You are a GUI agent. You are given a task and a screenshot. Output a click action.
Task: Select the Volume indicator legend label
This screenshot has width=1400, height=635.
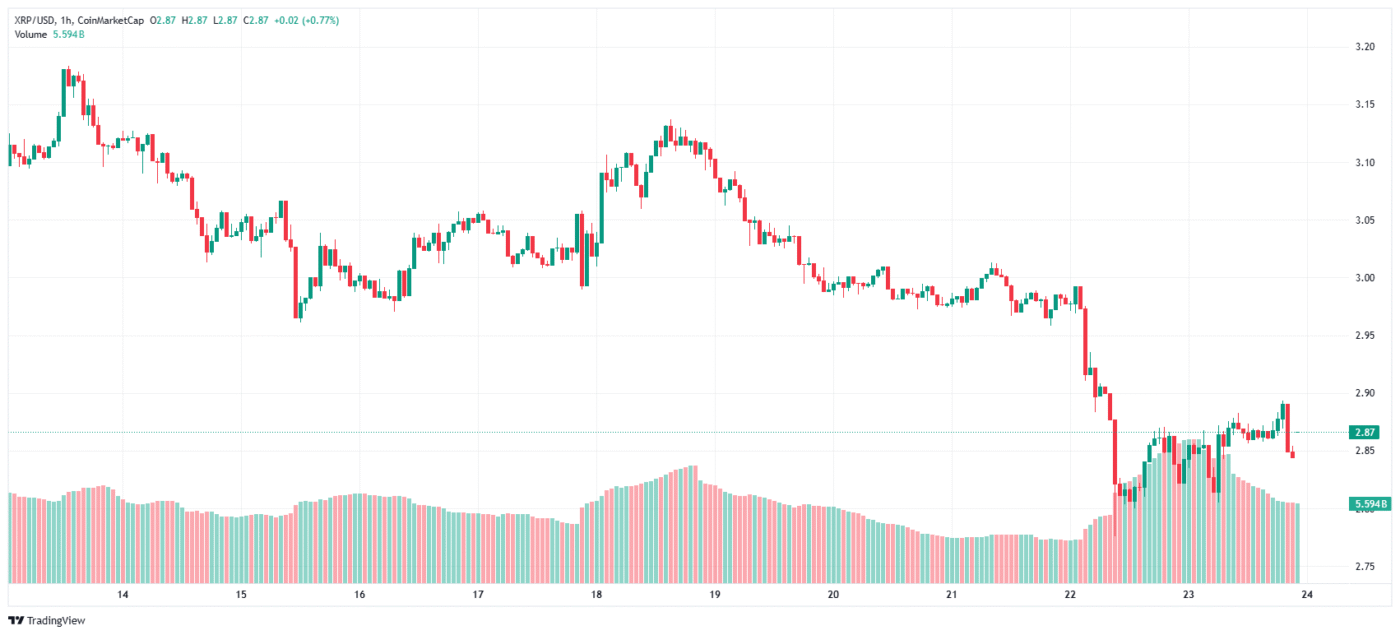(31, 35)
